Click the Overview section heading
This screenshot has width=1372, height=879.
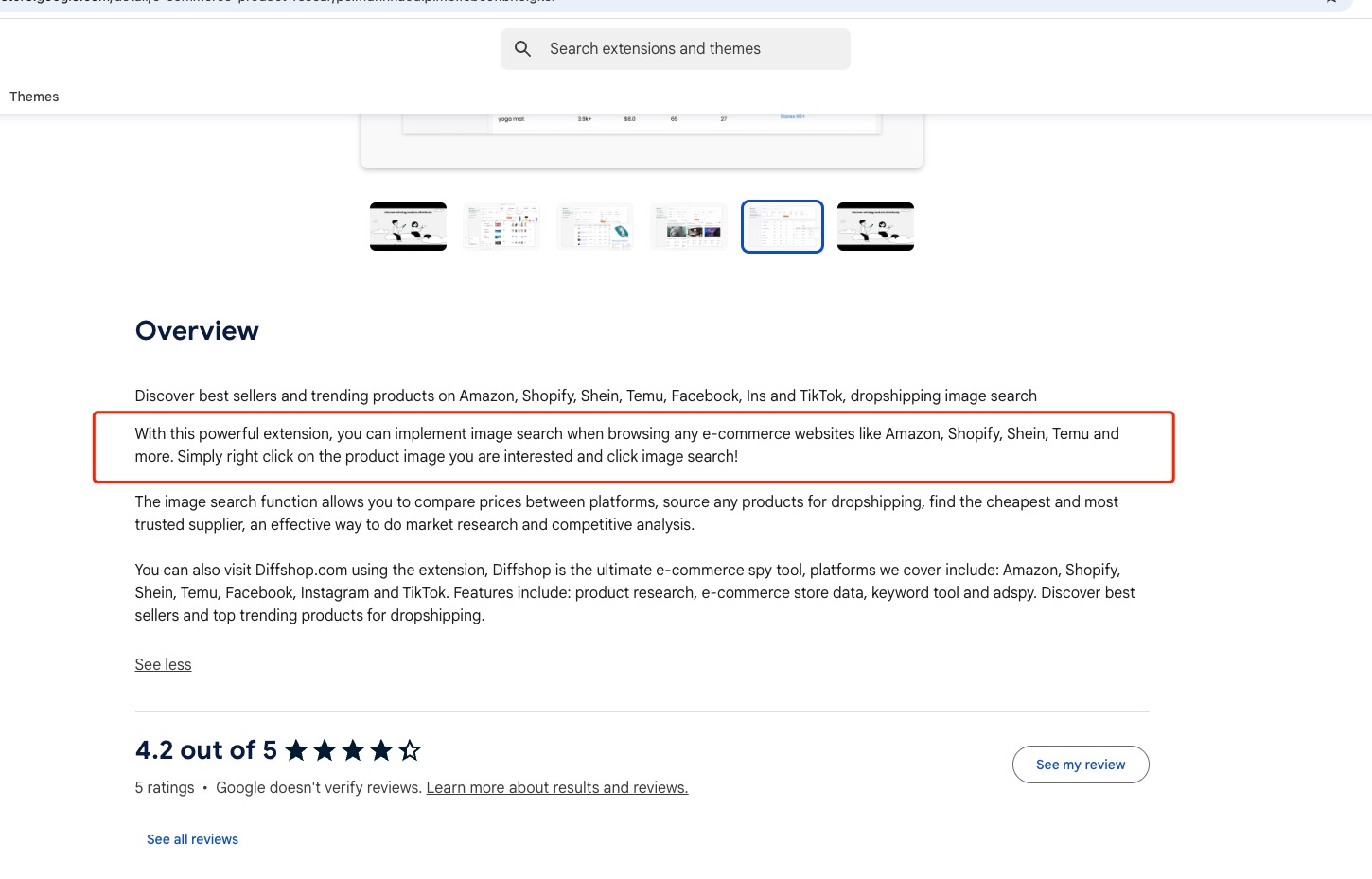197,330
